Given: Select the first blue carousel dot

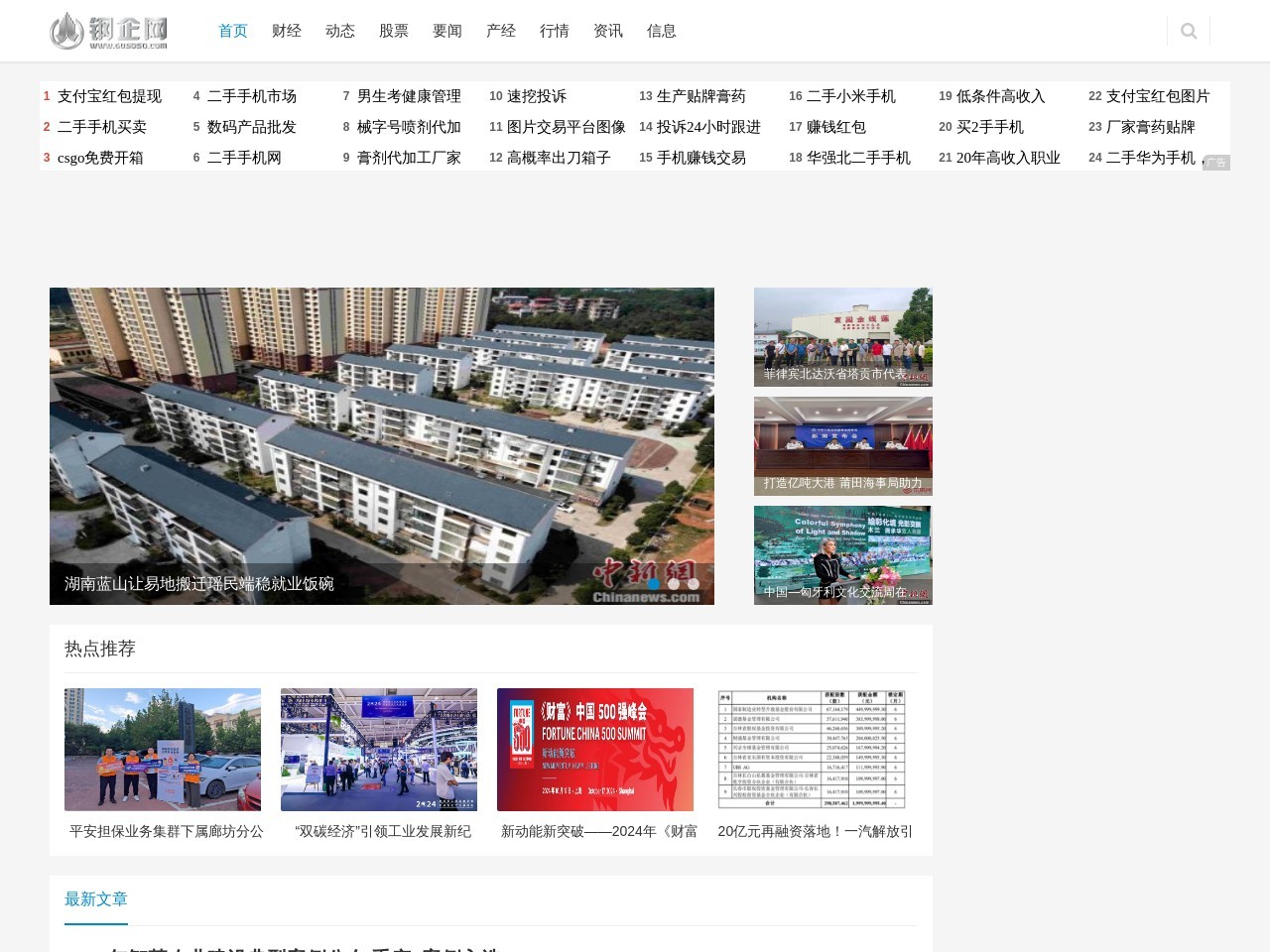Looking at the screenshot, I should click(654, 584).
